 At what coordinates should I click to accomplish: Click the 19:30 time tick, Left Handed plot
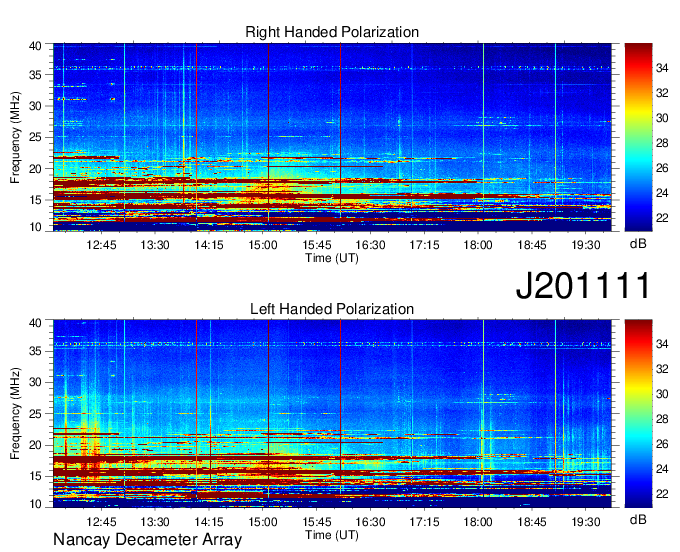(x=586, y=522)
